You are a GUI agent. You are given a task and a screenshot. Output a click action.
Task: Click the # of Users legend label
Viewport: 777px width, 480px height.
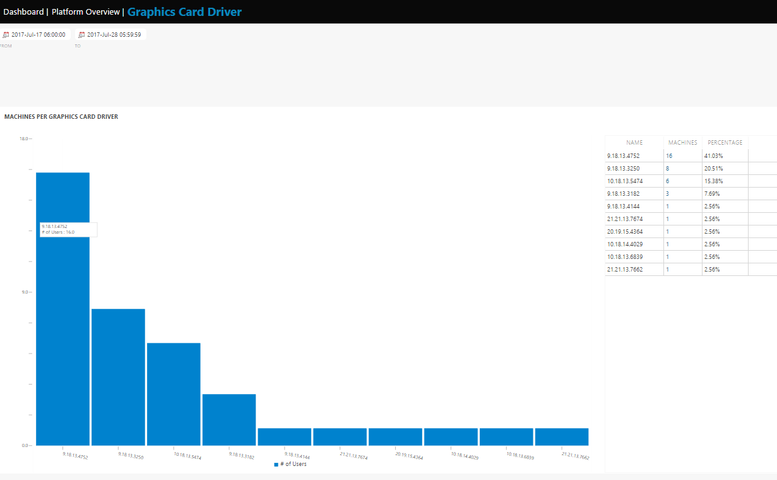[x=293, y=464]
